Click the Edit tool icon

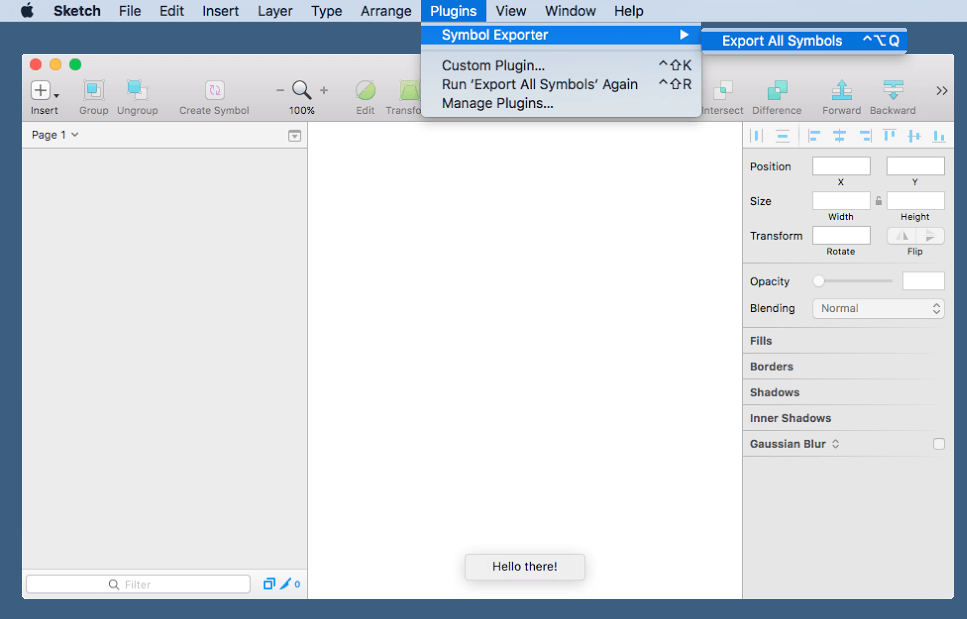(x=365, y=91)
